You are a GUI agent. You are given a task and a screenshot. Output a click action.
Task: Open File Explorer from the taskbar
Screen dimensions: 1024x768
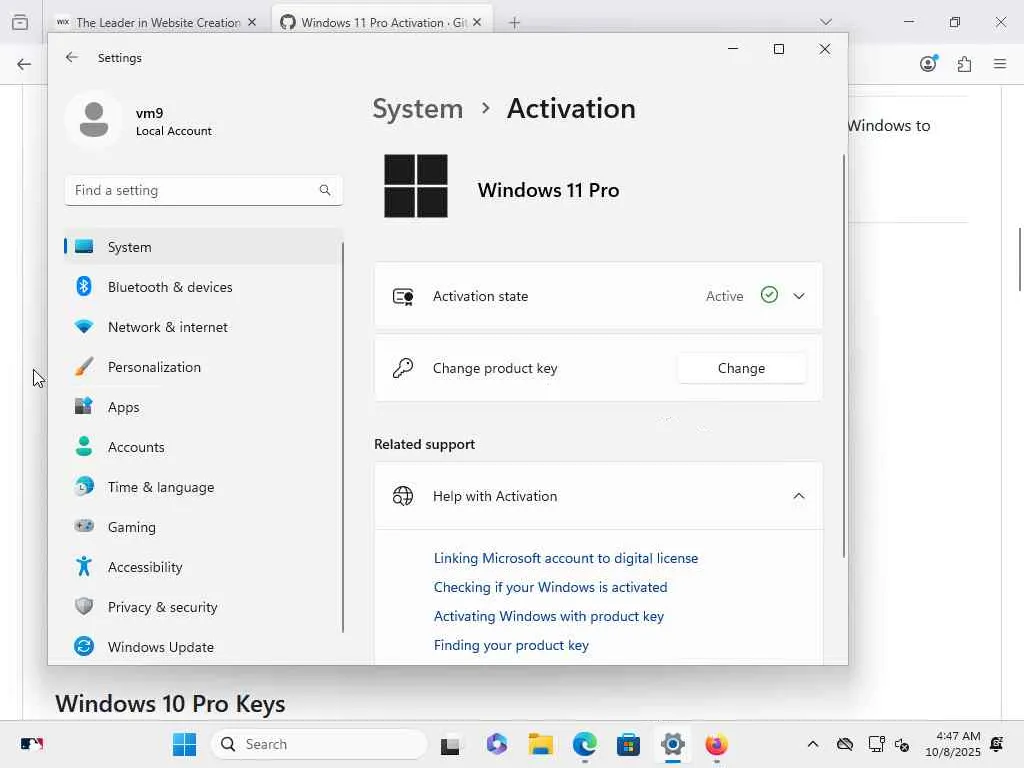[x=541, y=744]
